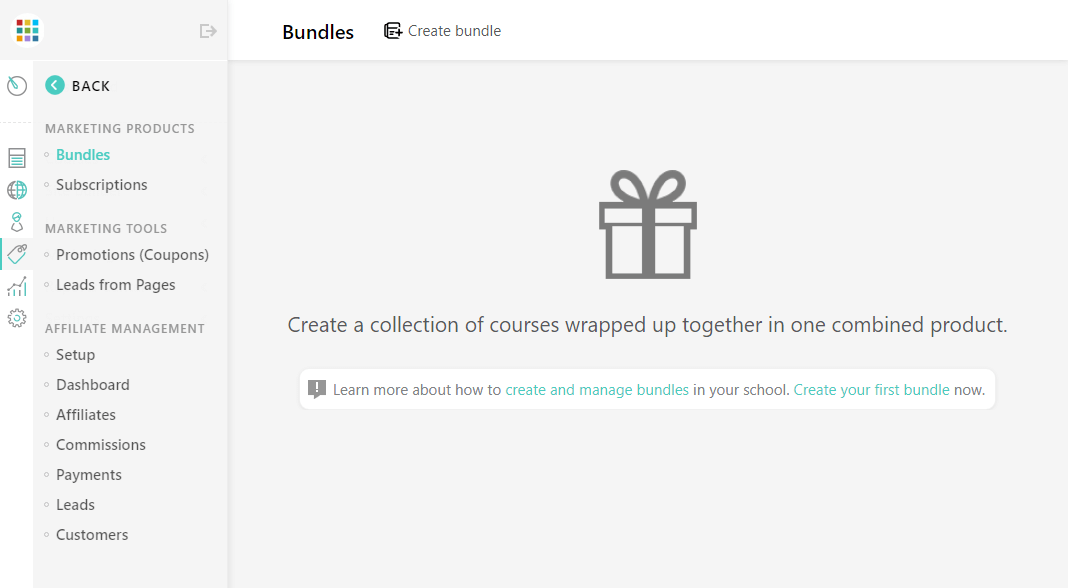Image resolution: width=1068 pixels, height=588 pixels.
Task: Click the colorful grid logo icon
Action: click(x=27, y=30)
